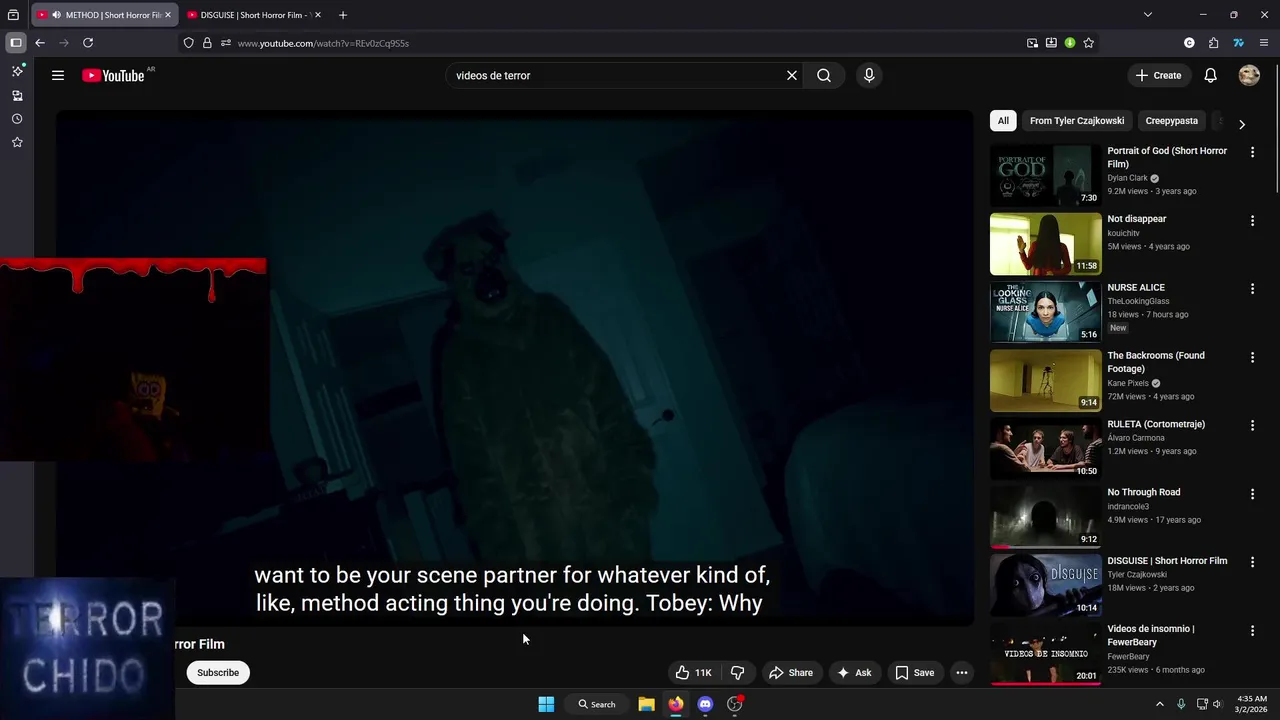Open YouTube notifications bell

[1210, 75]
